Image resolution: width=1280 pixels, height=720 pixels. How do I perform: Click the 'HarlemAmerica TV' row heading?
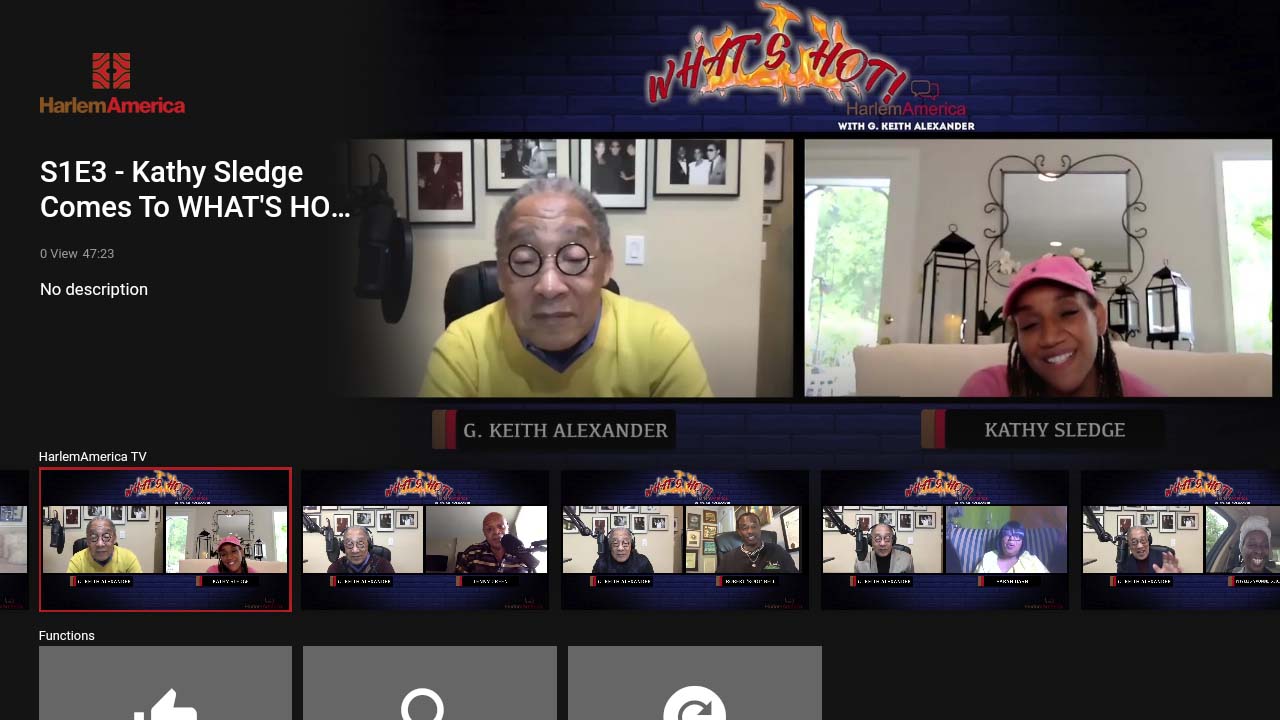93,456
